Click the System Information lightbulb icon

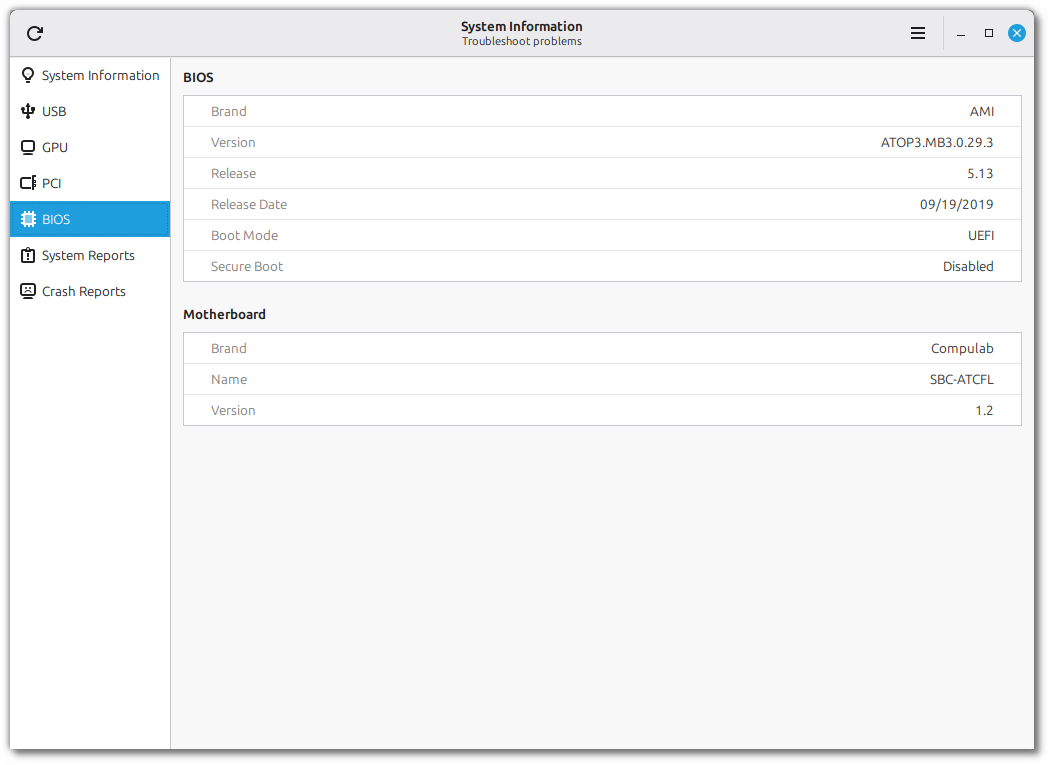tap(28, 75)
